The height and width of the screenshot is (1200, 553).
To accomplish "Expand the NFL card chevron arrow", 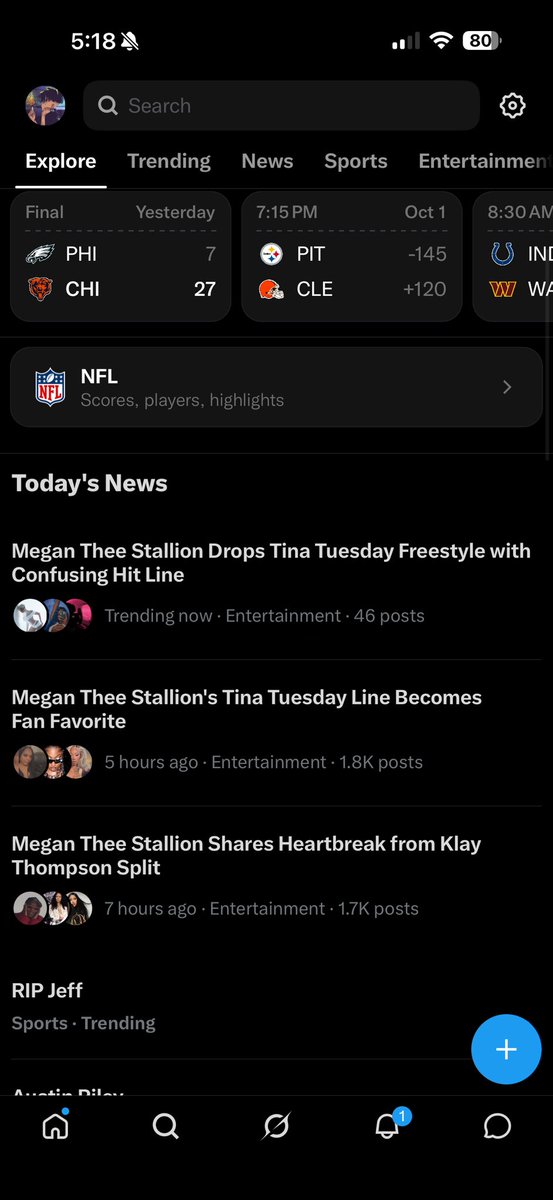I will click(507, 387).
